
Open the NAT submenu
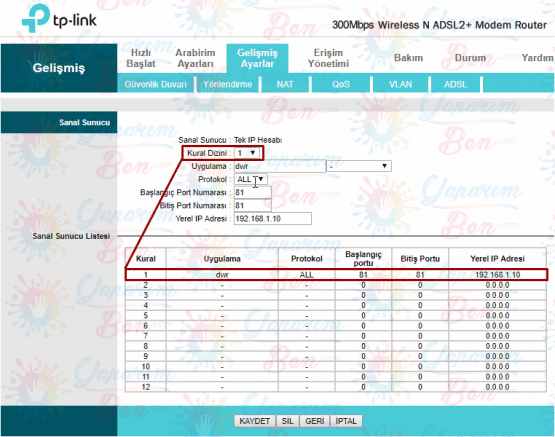[x=285, y=84]
